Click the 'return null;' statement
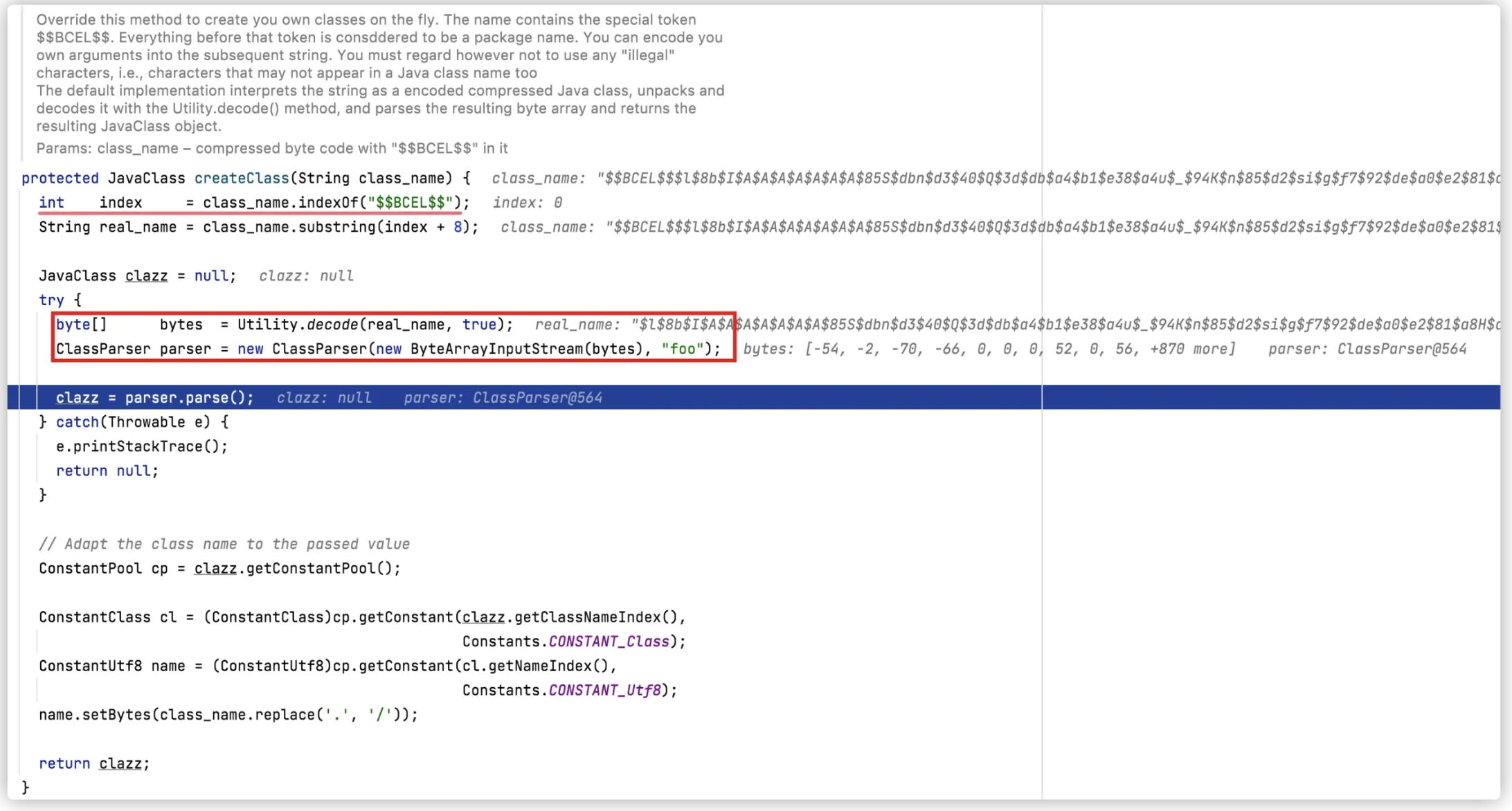Screen dimensions: 1512x811 (x=107, y=471)
